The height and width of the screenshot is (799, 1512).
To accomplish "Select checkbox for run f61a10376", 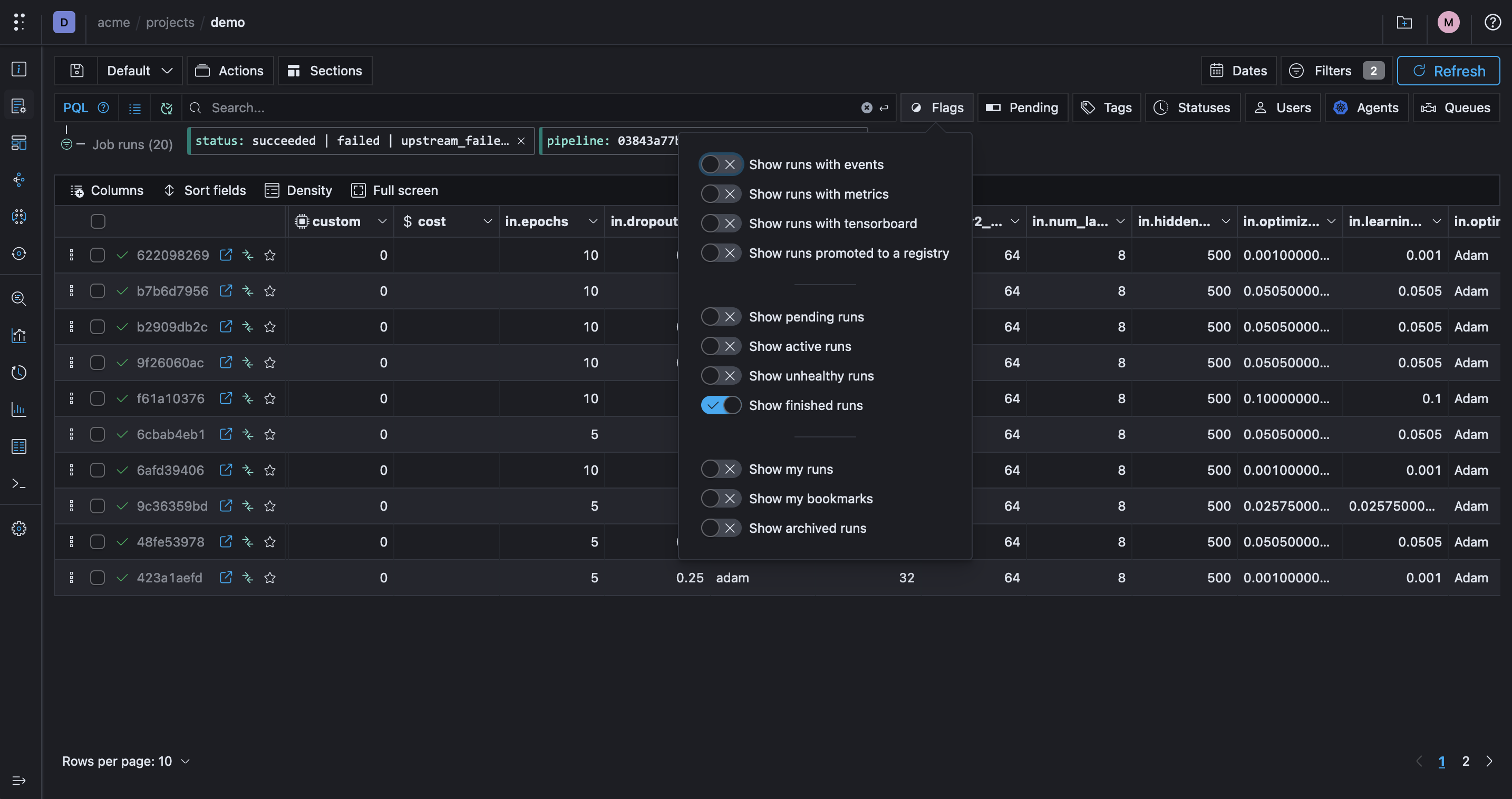I will click(98, 398).
